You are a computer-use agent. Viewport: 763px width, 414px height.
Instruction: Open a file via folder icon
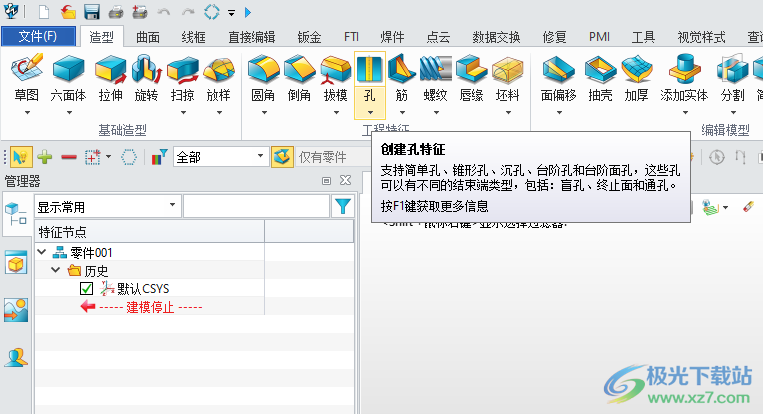(68, 12)
